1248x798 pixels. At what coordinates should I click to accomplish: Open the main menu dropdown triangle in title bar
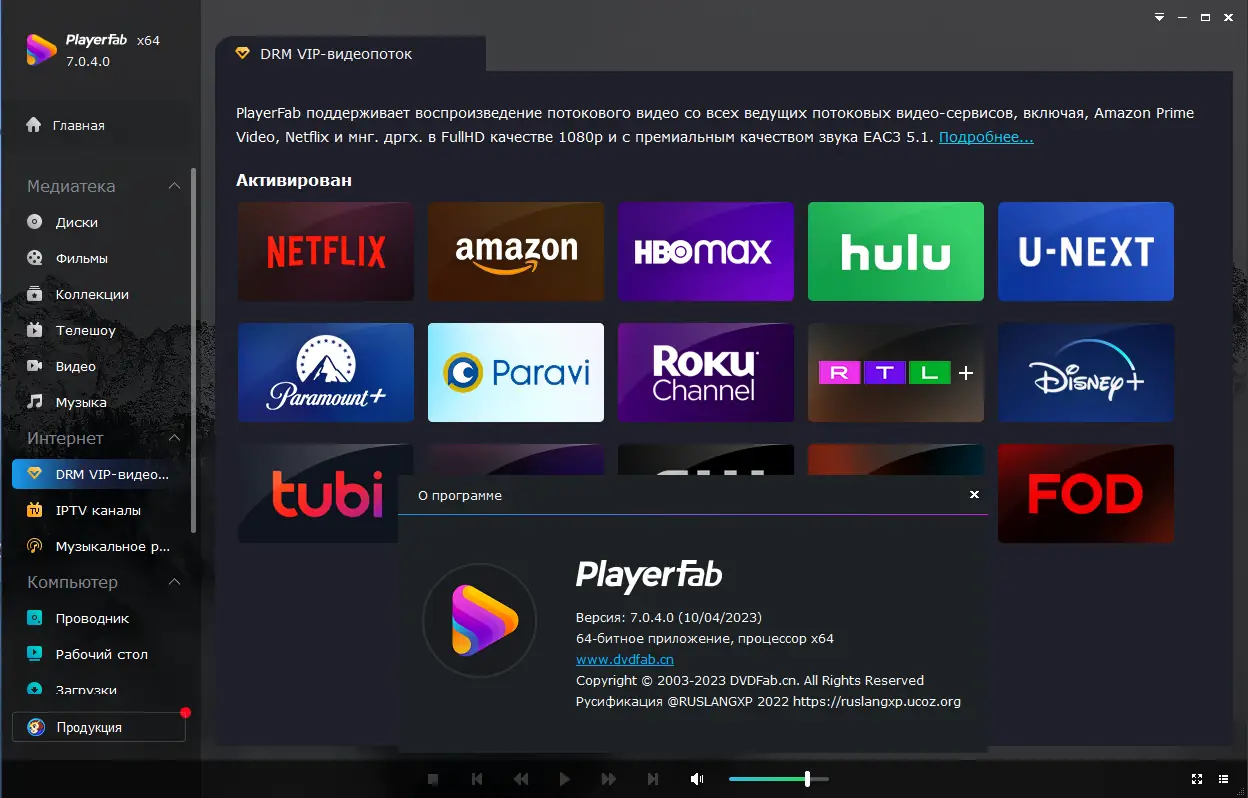coord(1159,18)
